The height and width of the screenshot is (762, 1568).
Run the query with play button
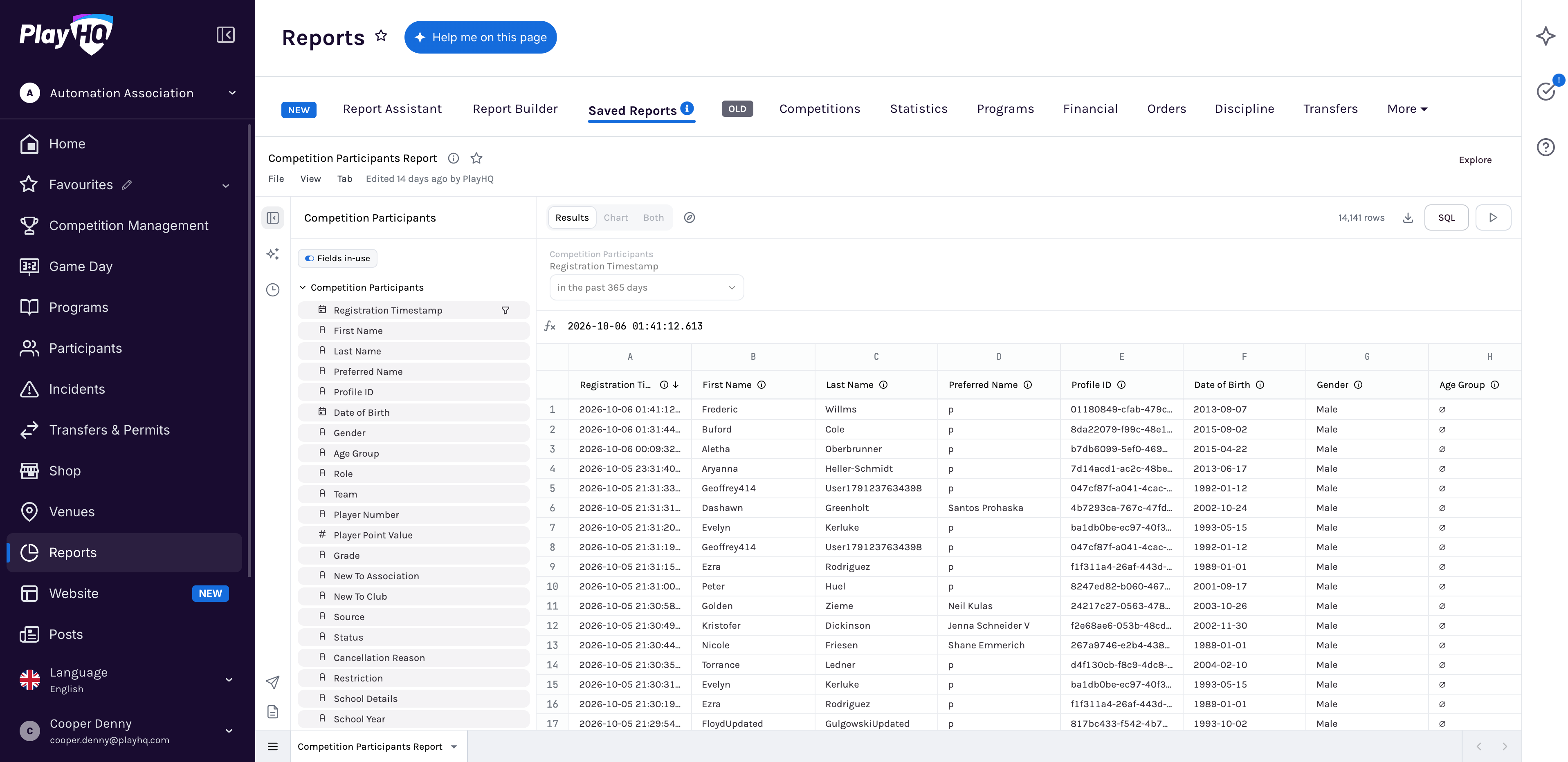tap(1493, 217)
